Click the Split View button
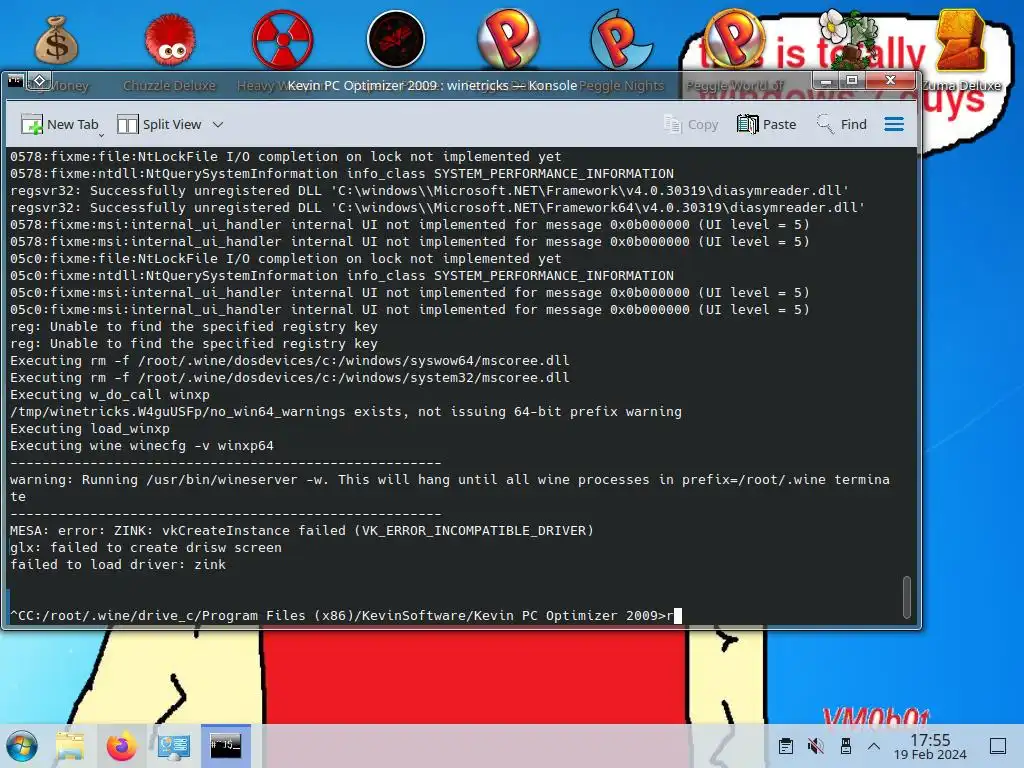 (x=159, y=124)
